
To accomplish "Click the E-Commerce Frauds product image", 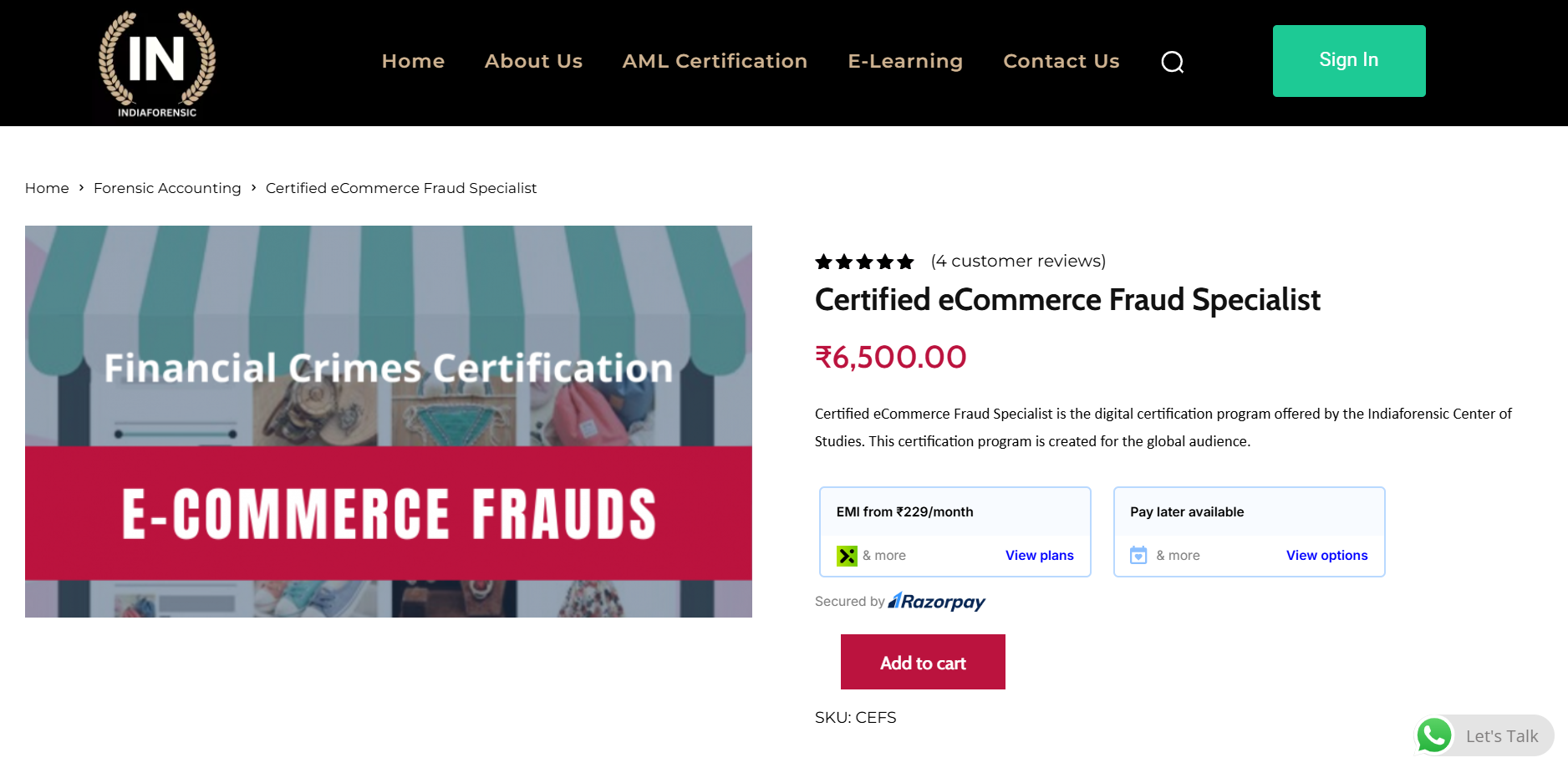I will pyautogui.click(x=389, y=421).
